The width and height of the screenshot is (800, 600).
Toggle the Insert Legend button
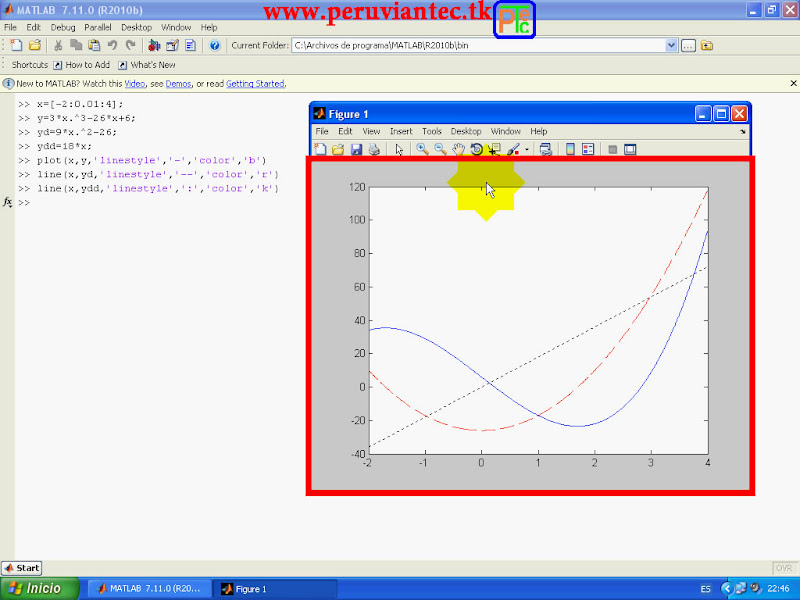point(588,149)
